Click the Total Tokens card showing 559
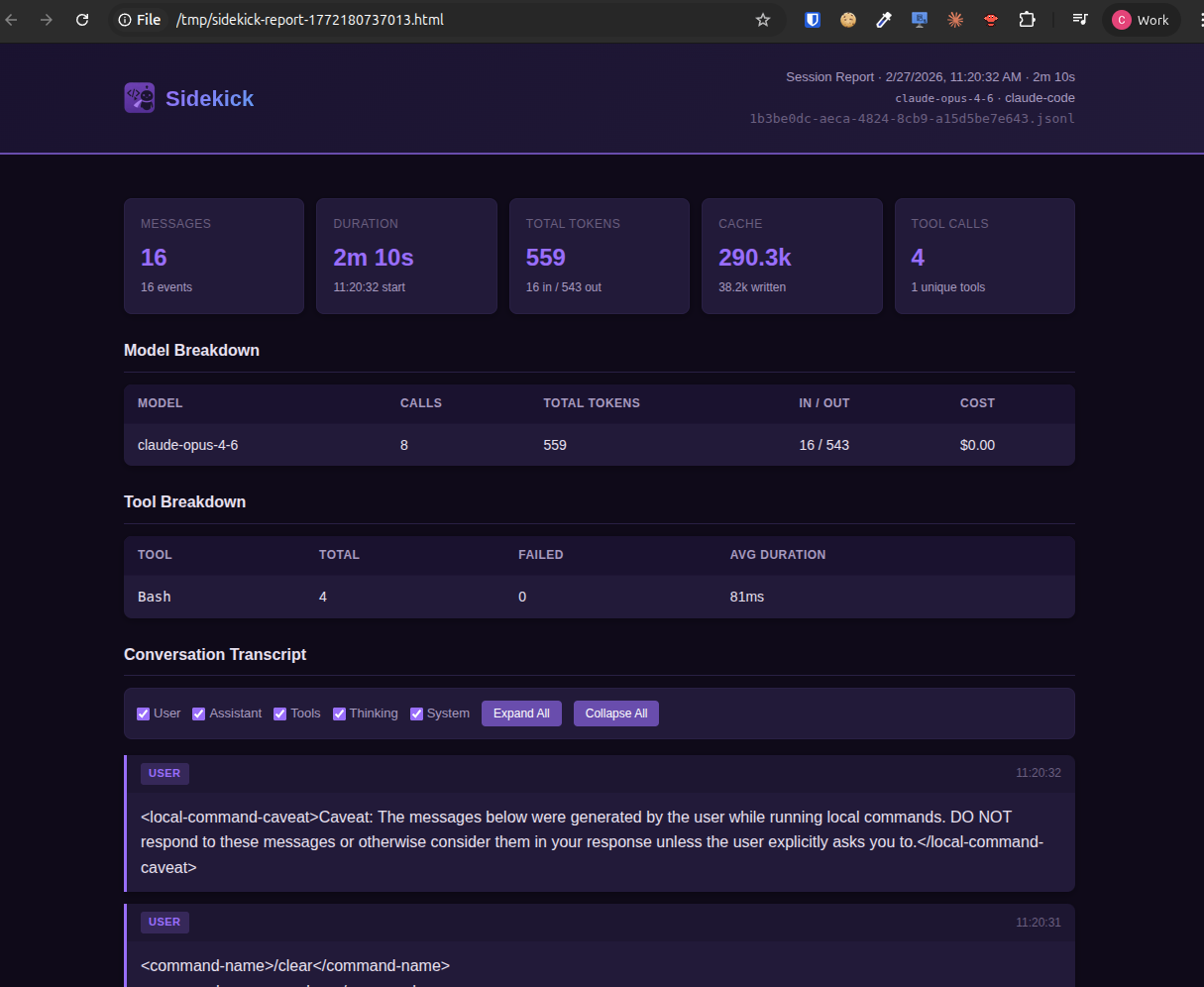1204x987 pixels. pos(600,256)
